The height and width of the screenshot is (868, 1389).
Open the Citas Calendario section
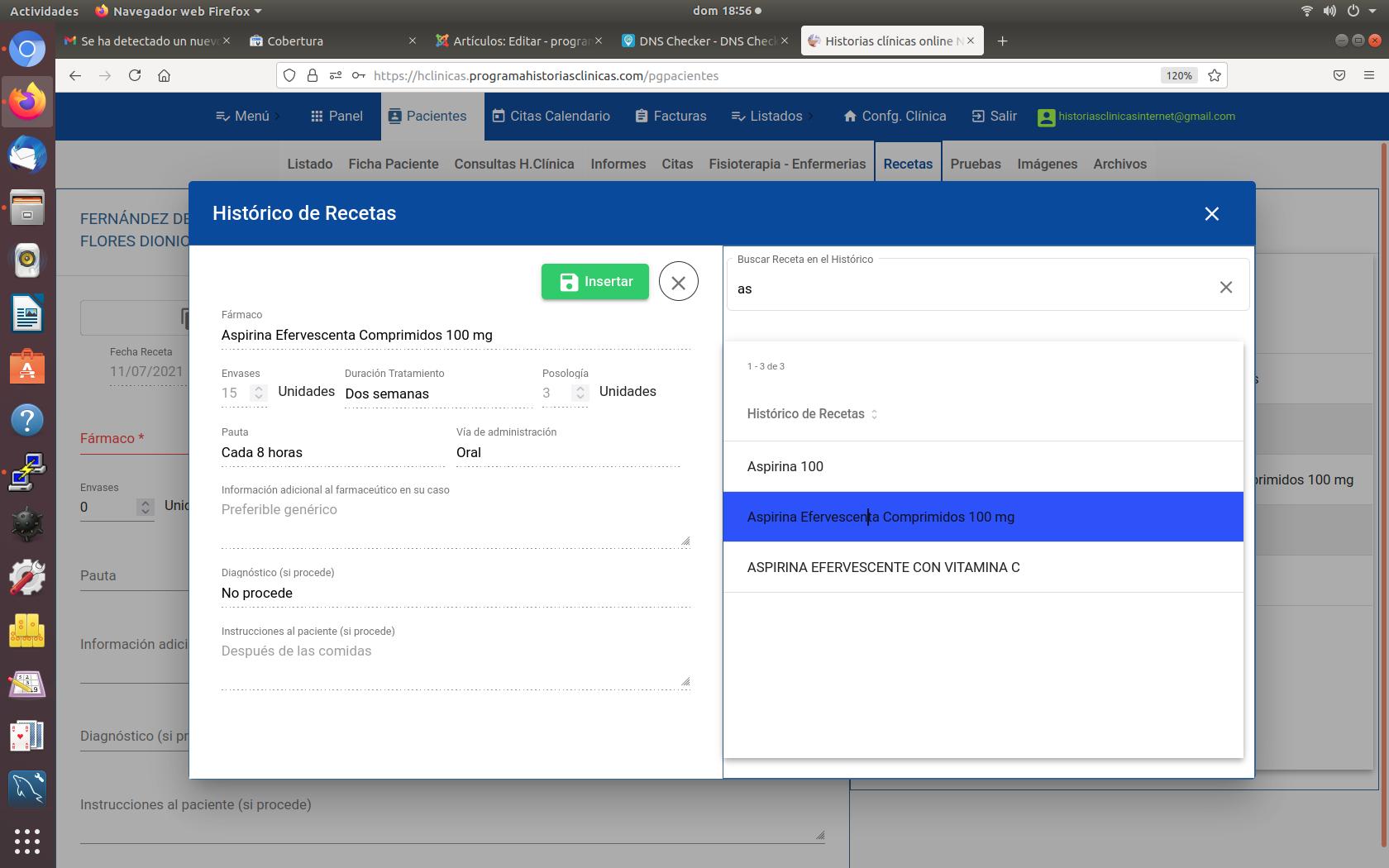tap(551, 117)
